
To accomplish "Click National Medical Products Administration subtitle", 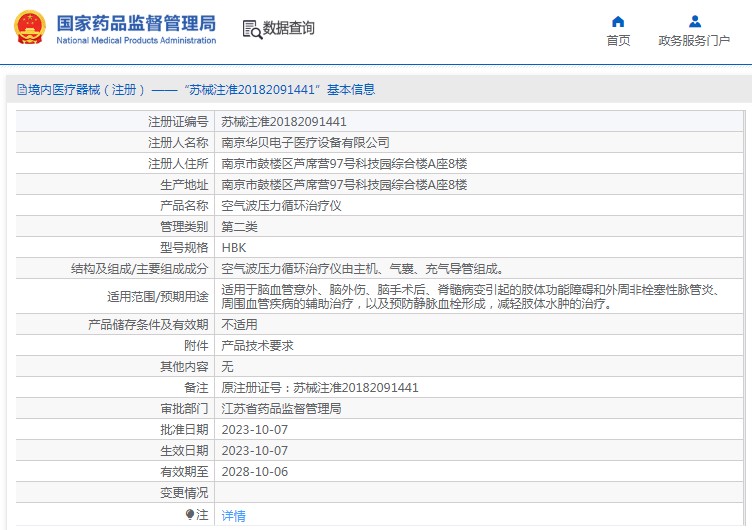I will point(136,40).
